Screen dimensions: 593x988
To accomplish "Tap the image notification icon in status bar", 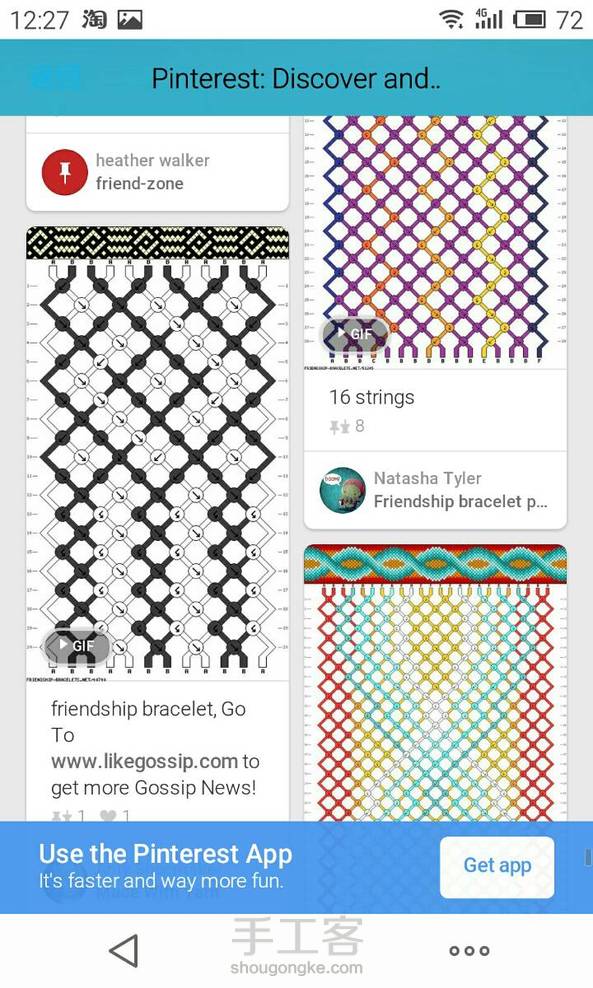I will [x=130, y=20].
